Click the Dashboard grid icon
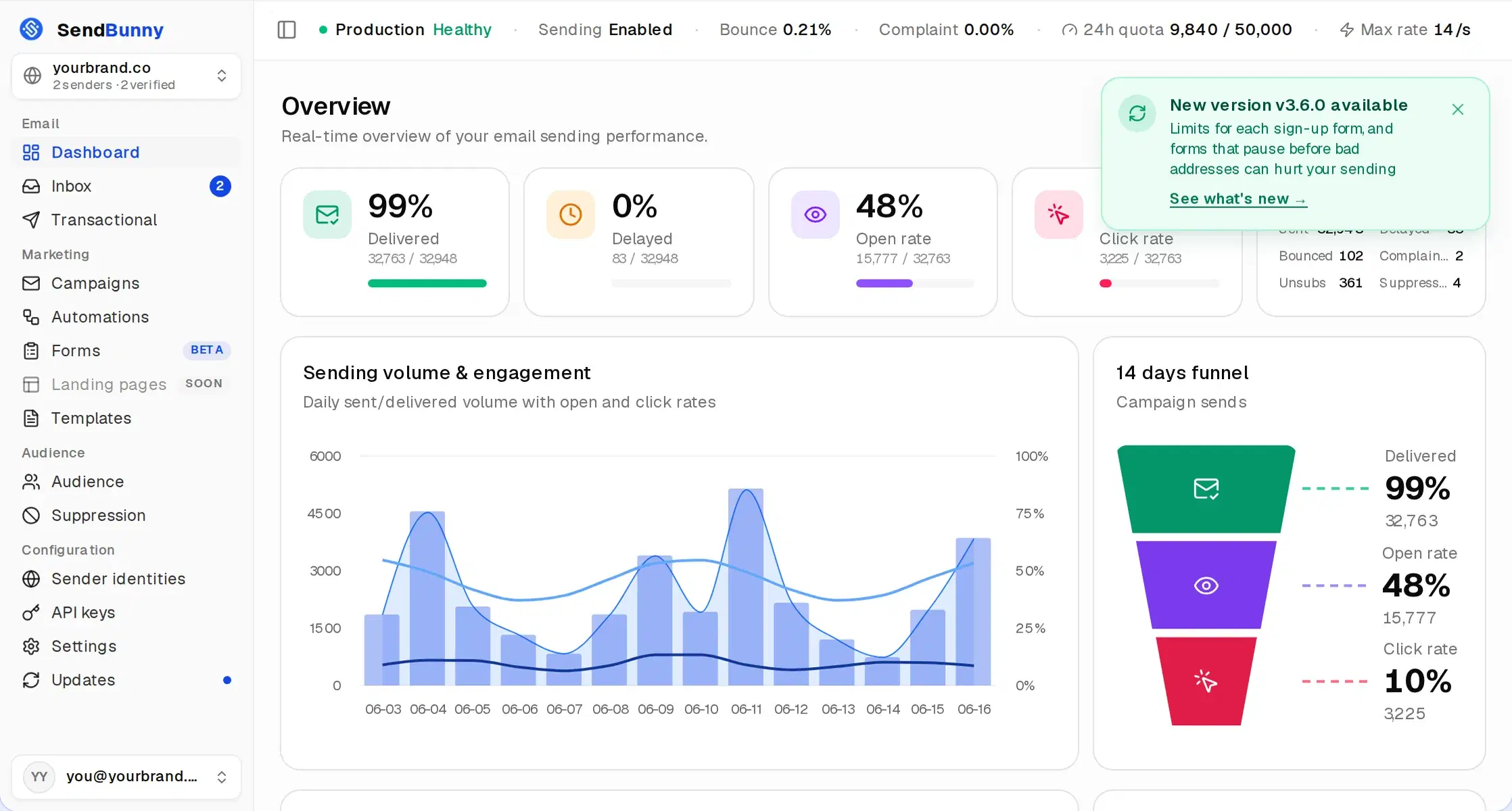Screen dimensions: 1512x811 click(31, 153)
